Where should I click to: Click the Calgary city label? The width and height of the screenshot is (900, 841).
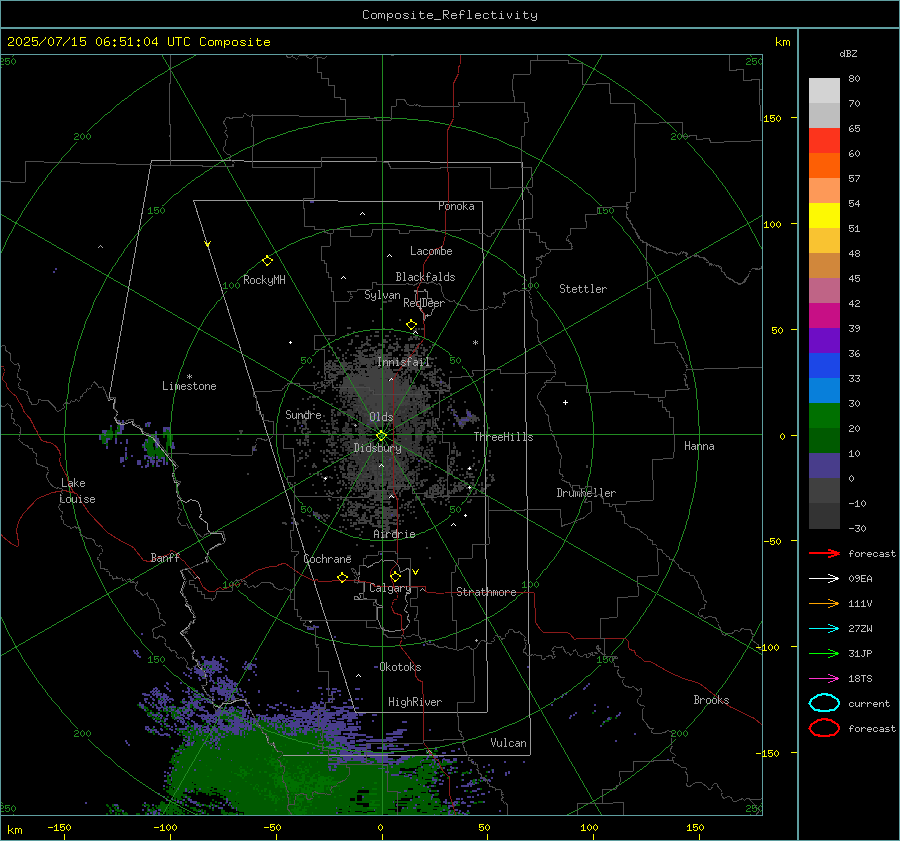pos(390,588)
